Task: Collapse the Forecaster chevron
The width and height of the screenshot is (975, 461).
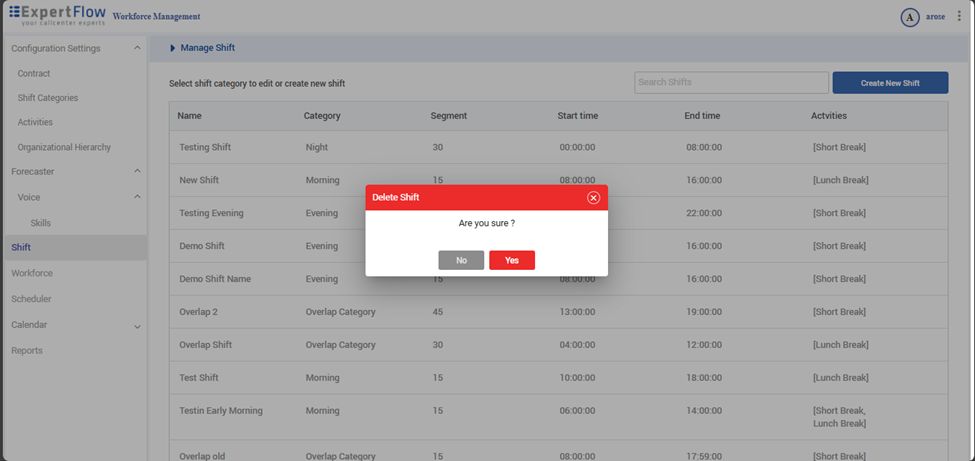Action: [137, 172]
